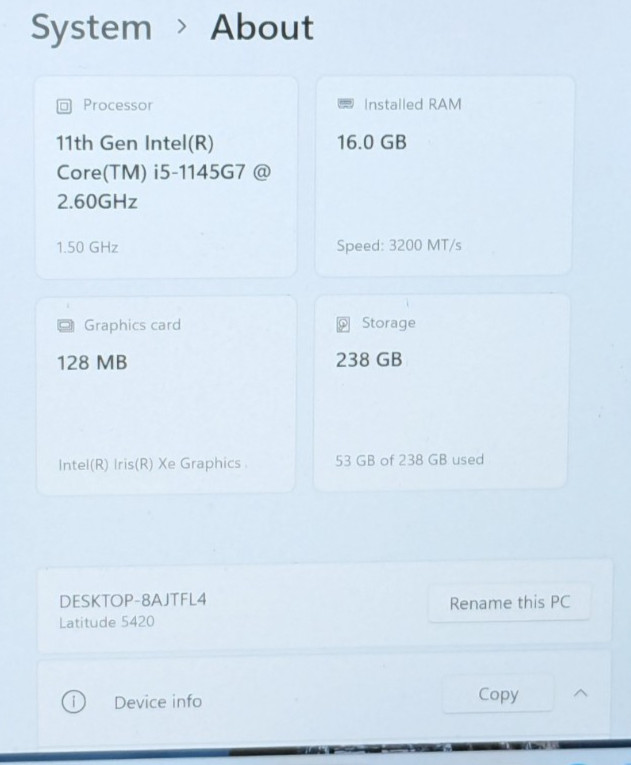Click Rename this PC button
Screen dimensions: 631x765
509,603
